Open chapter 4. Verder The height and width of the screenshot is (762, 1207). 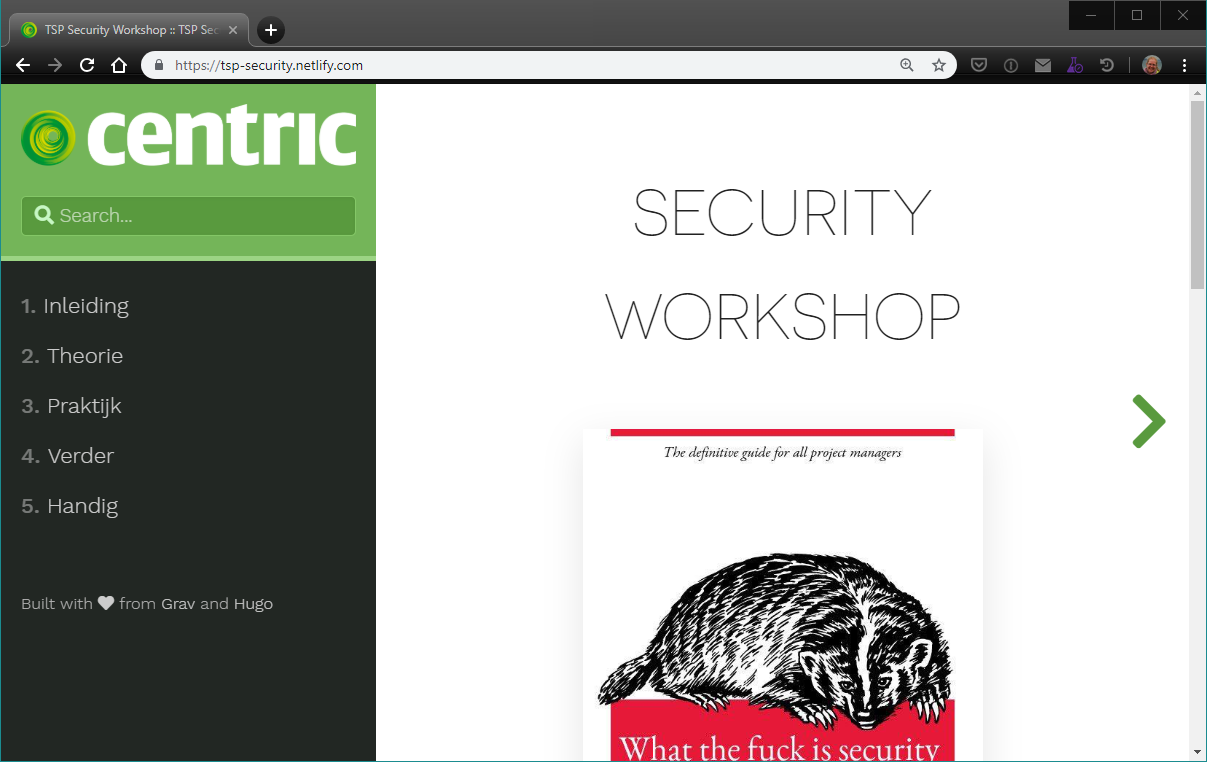point(67,456)
